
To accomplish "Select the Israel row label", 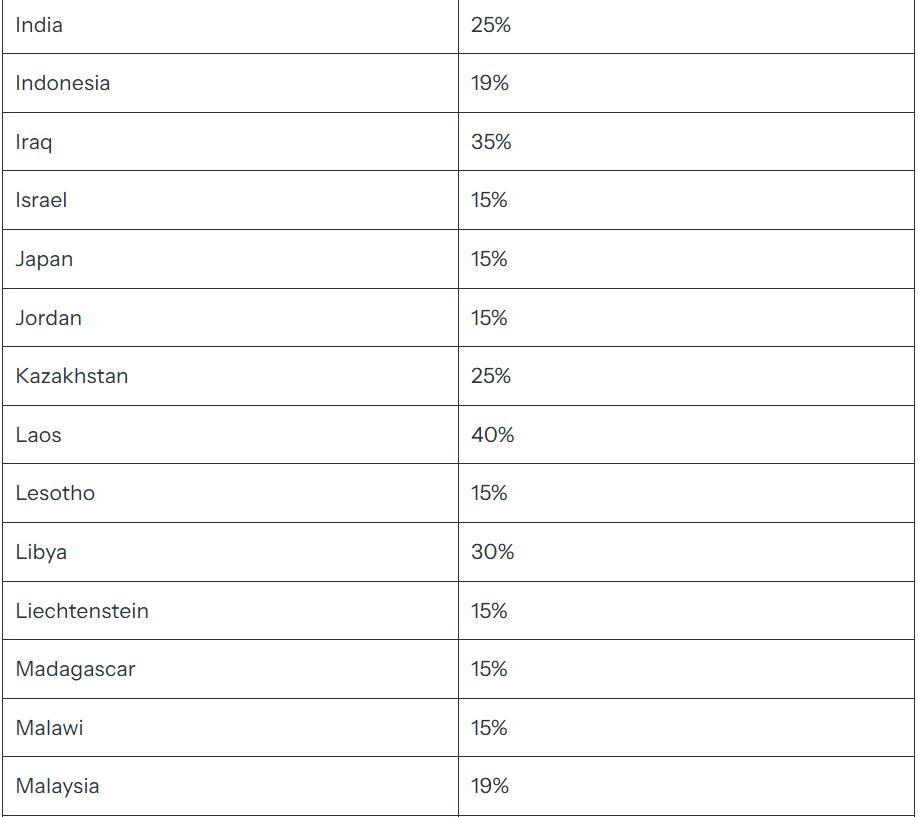I will click(41, 200).
